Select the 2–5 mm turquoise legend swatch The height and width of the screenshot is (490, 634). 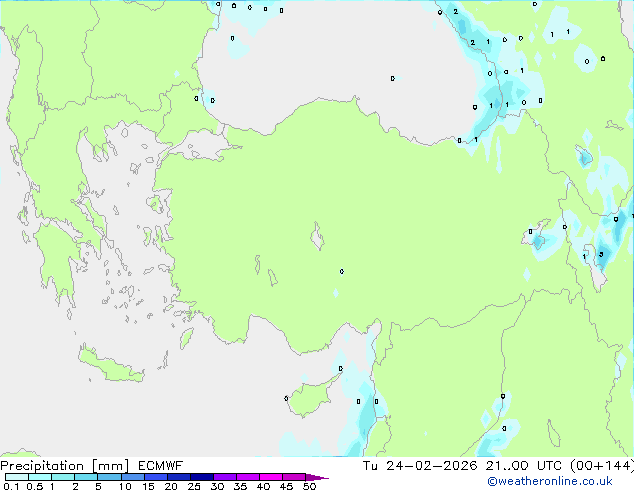coord(86,477)
